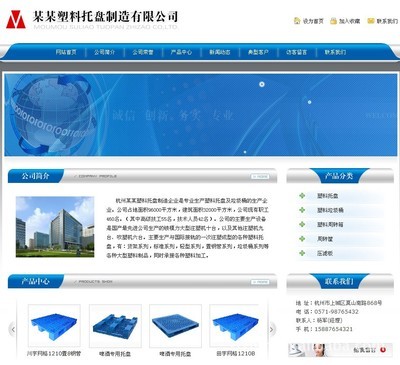Click the 公司简介 section heading

click(x=35, y=176)
